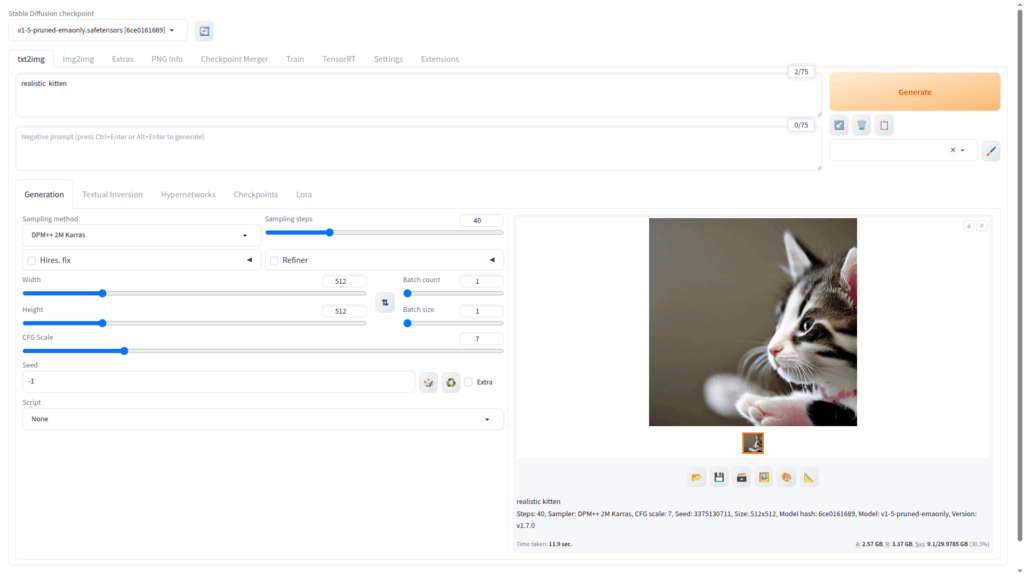Image resolution: width=1024 pixels, height=576 pixels.
Task: Refresh the Stable Diffusion checkpoint list
Action: 204,31
